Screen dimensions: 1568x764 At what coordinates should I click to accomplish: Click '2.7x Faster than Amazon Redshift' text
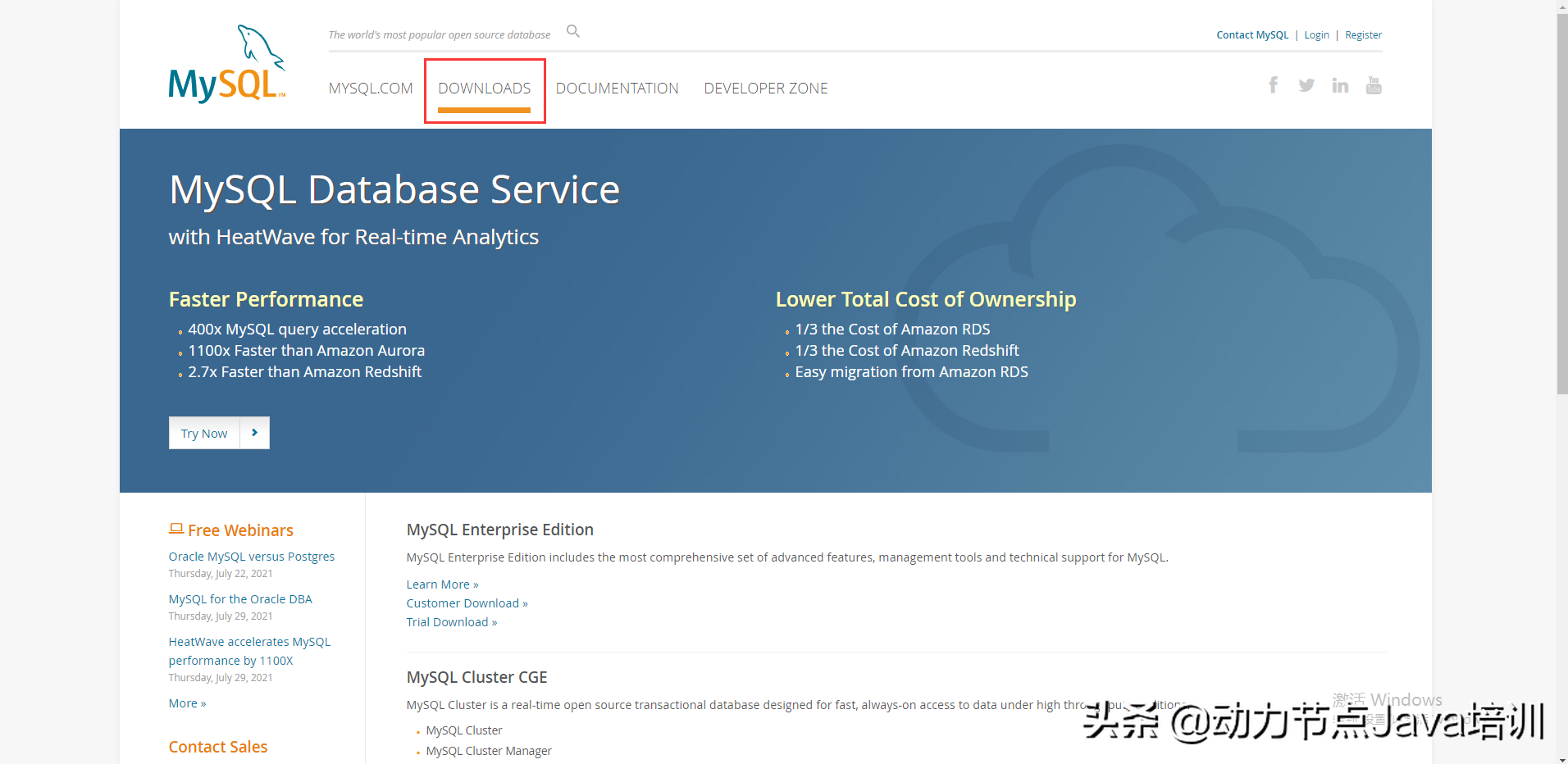click(305, 371)
